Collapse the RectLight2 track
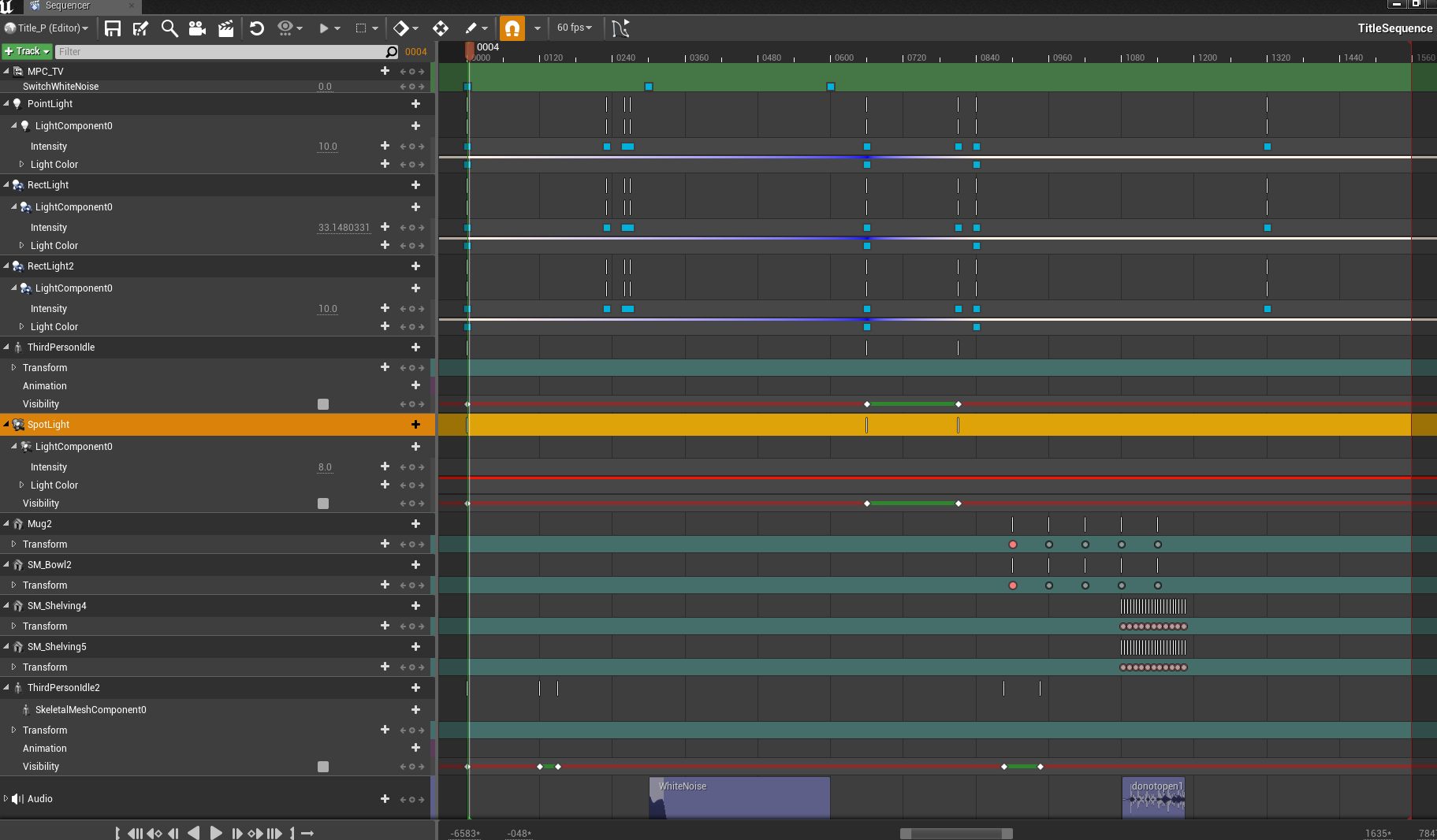The width and height of the screenshot is (1437, 840). (x=6, y=266)
